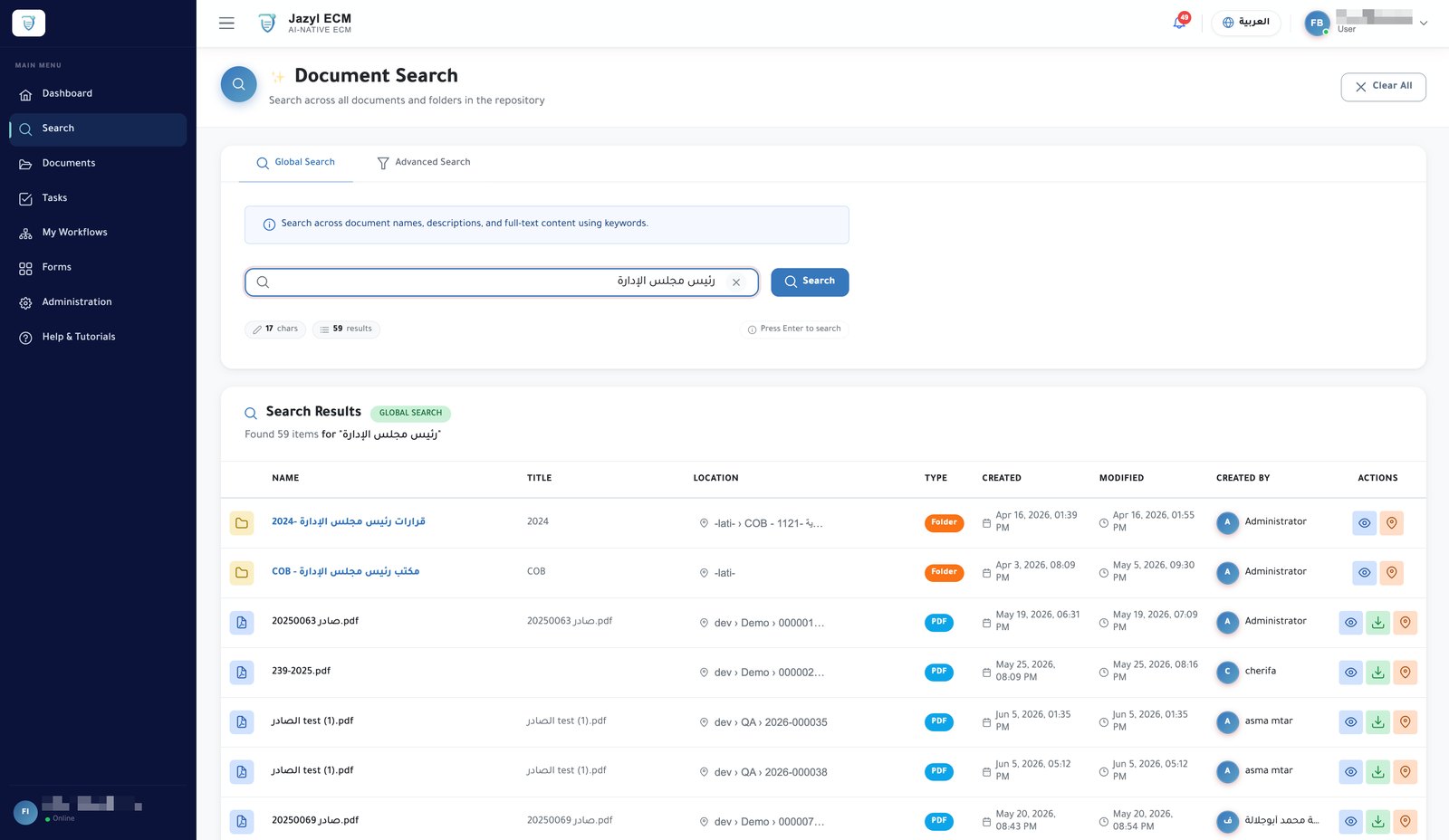Viewport: 1449px width, 840px height.
Task: Locate 239-2025.pdf with pin icon
Action: tap(1406, 673)
